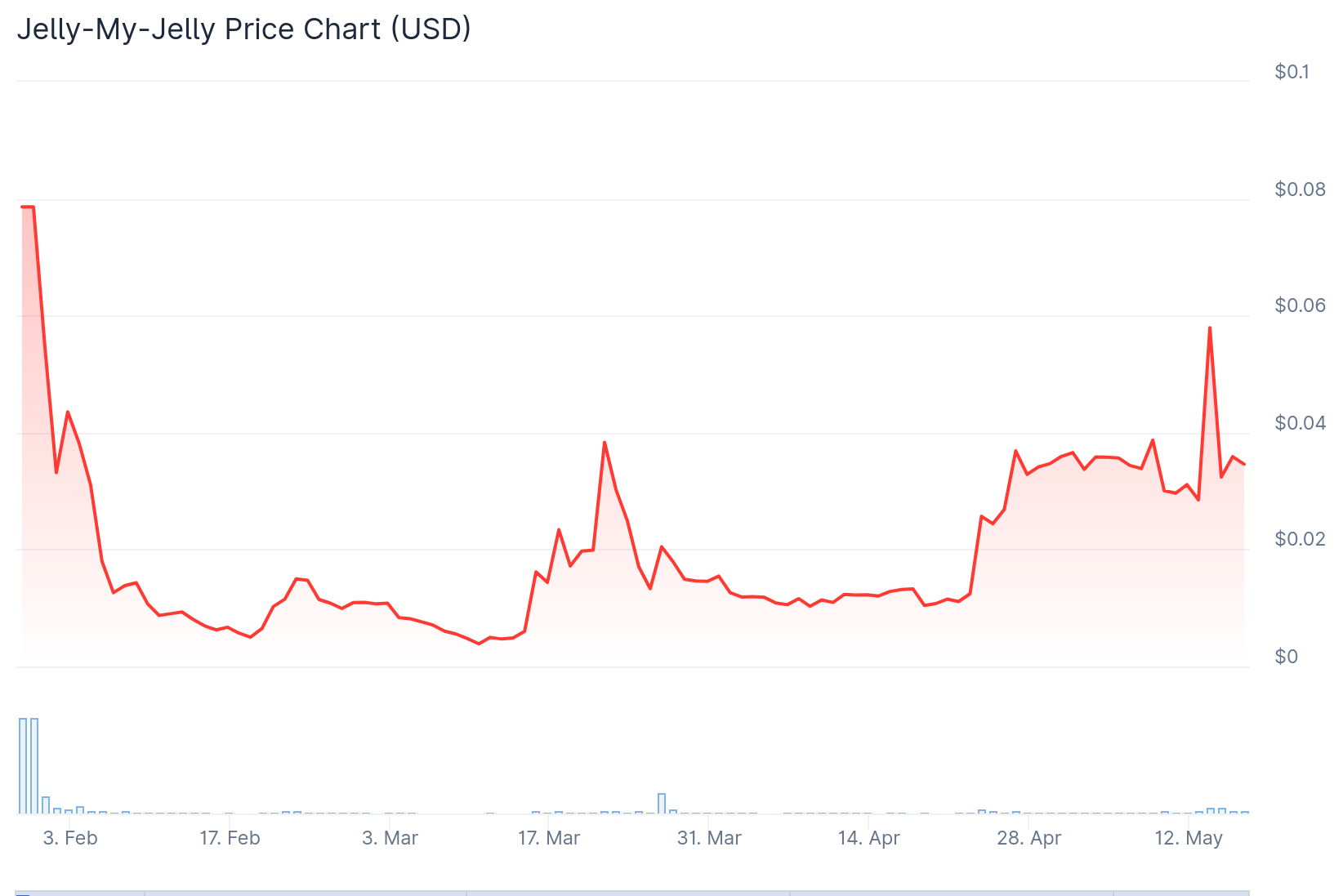Select the 12. May date label
The image size is (1343, 896).
pyautogui.click(x=1188, y=838)
